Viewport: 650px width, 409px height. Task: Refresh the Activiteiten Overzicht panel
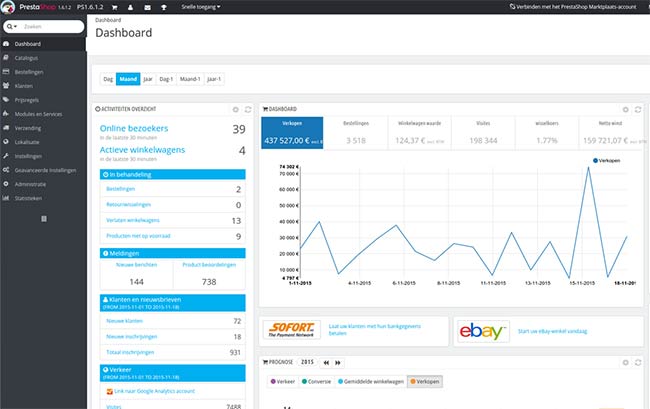coord(248,109)
